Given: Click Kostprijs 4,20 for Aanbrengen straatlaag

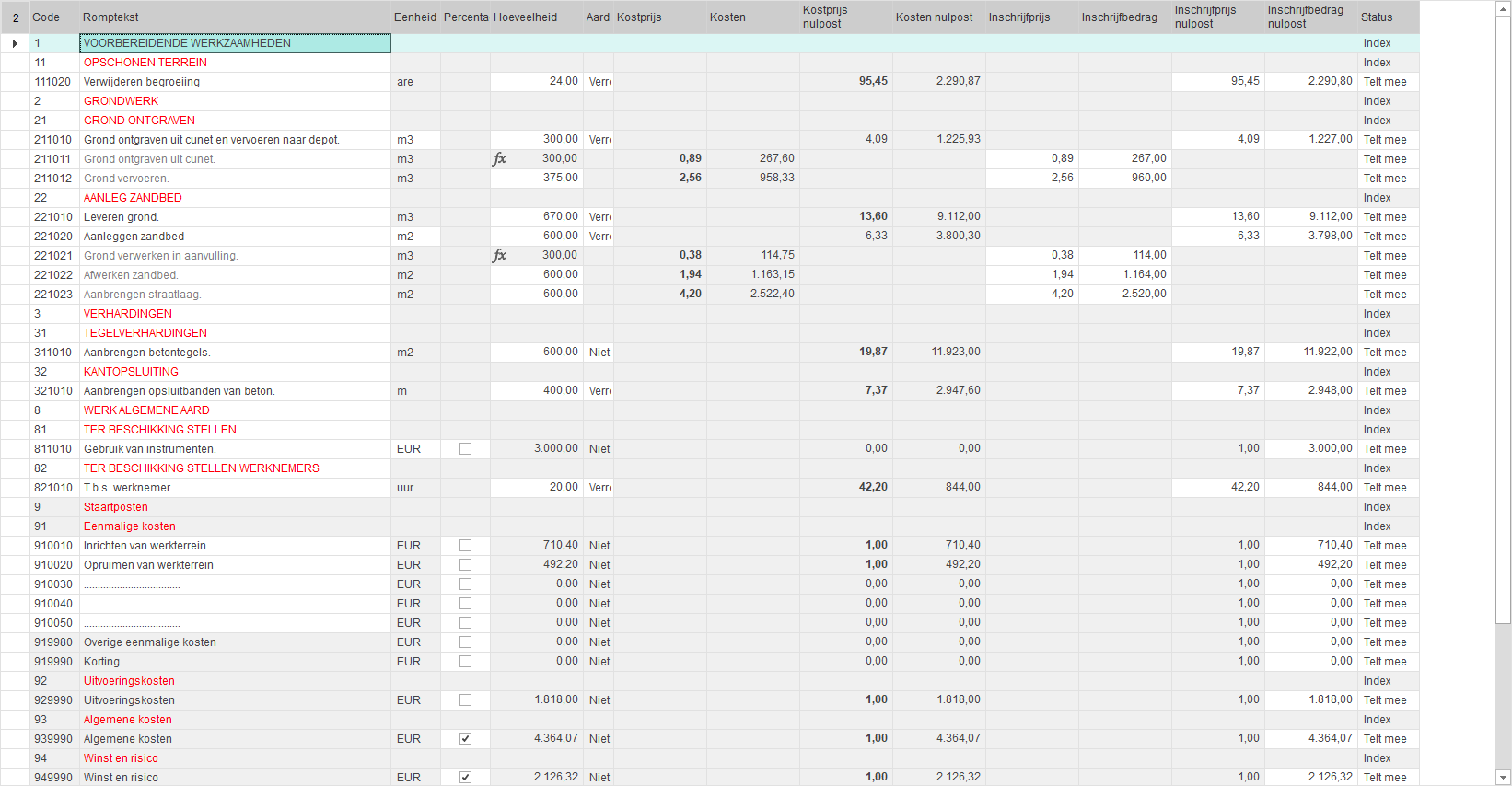Looking at the screenshot, I should pos(659,295).
